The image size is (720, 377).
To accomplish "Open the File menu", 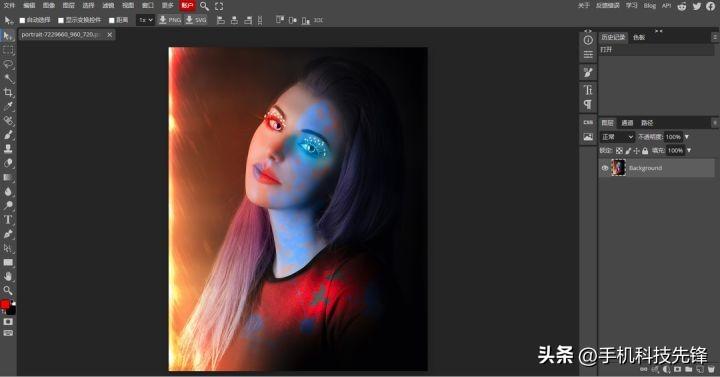I will point(9,6).
